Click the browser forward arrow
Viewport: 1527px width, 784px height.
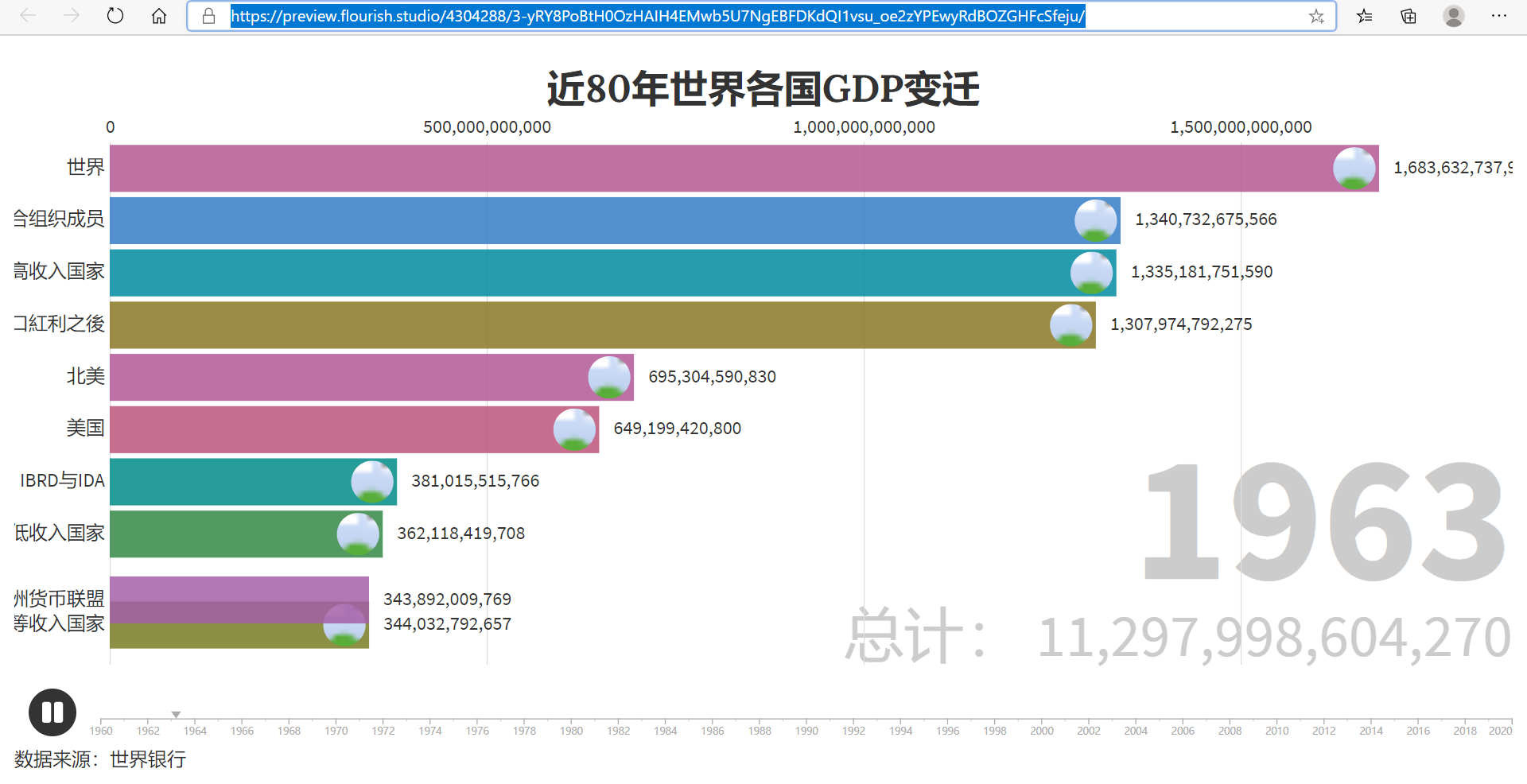pos(72,16)
